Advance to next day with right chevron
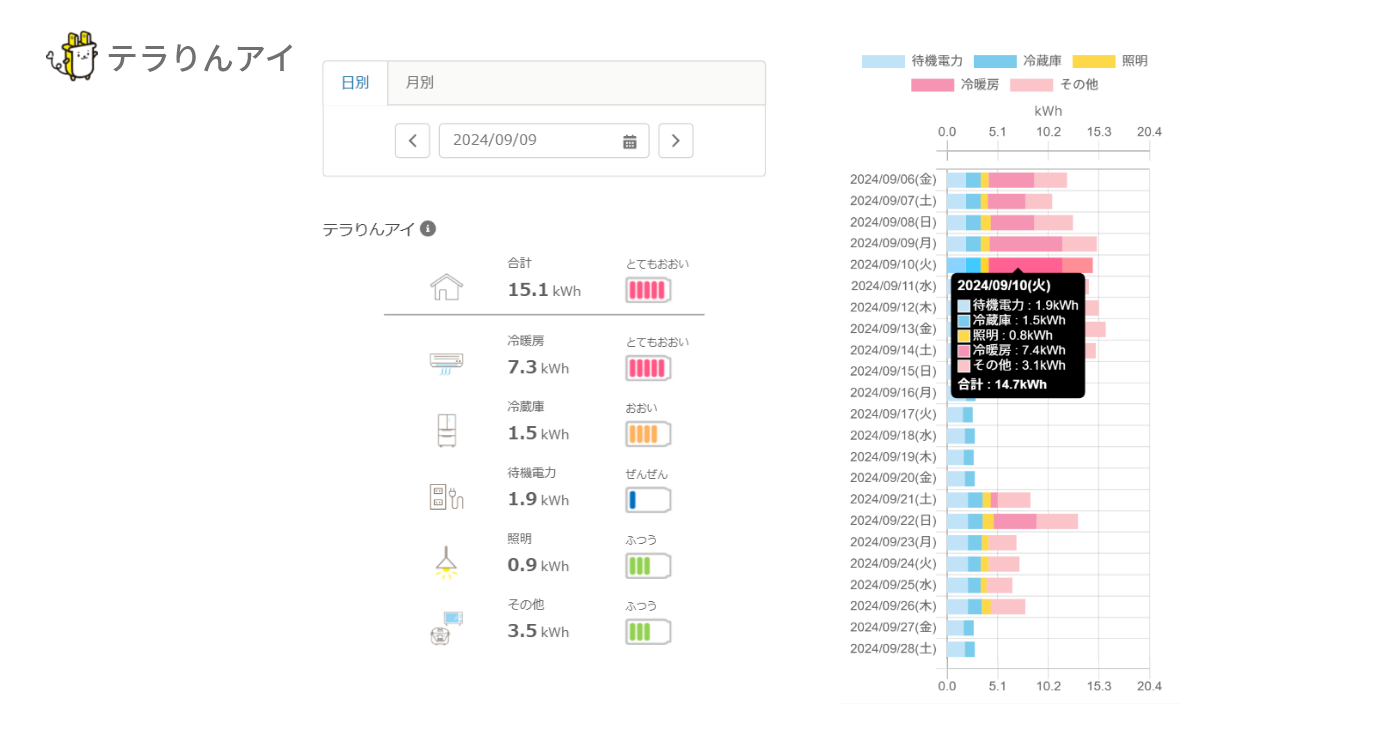Viewport: 1380px width, 740px height. point(676,141)
